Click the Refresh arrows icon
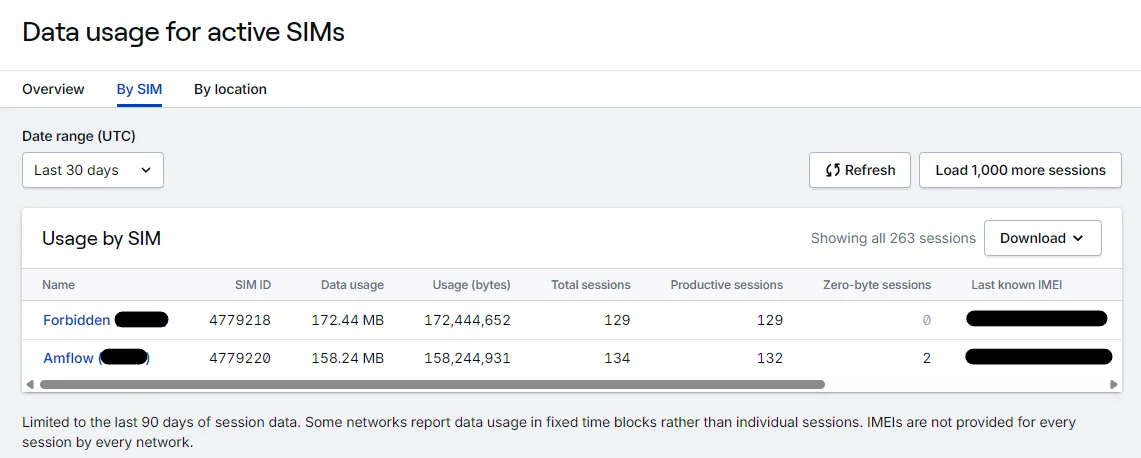1141x458 pixels. tap(833, 170)
